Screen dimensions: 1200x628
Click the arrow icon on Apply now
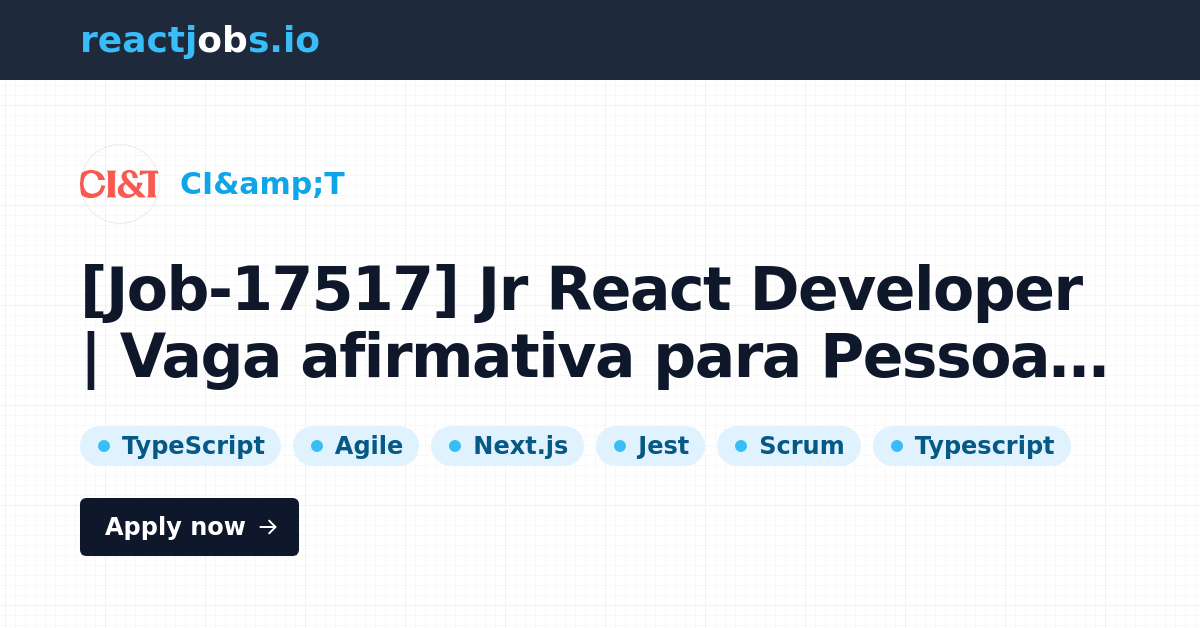click(268, 527)
